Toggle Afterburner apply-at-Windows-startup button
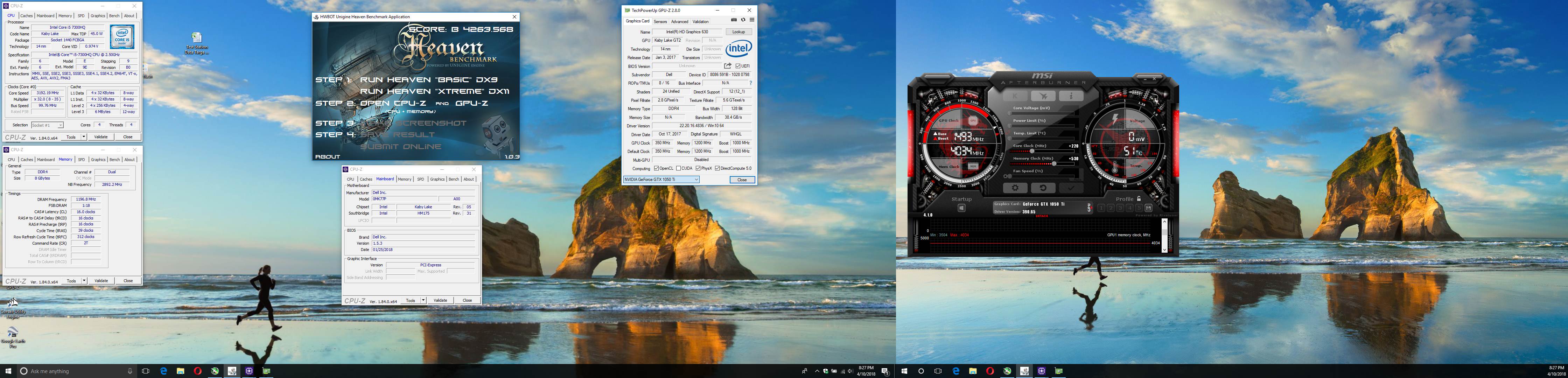 click(962, 208)
